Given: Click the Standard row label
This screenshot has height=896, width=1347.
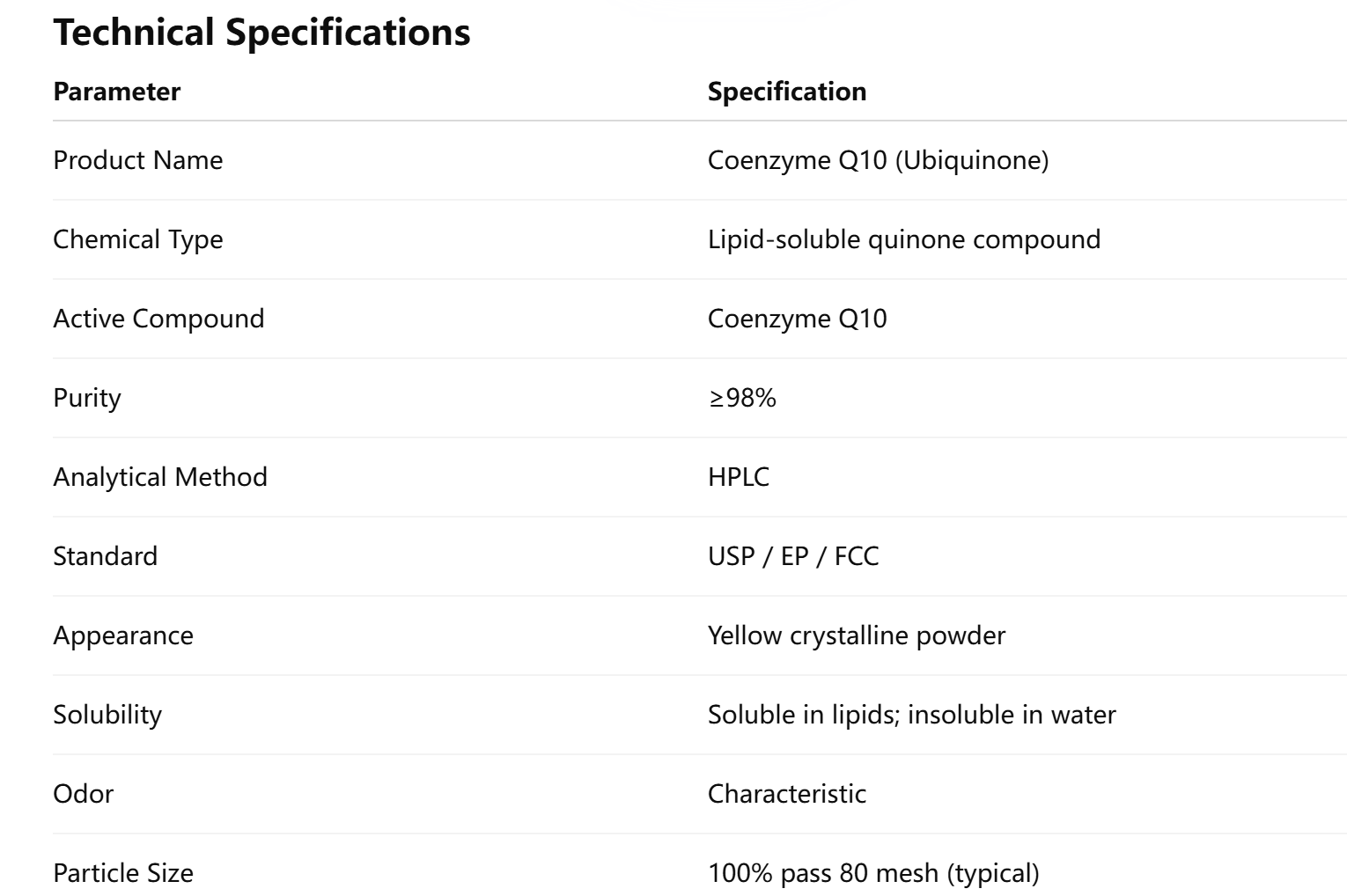Looking at the screenshot, I should [105, 556].
